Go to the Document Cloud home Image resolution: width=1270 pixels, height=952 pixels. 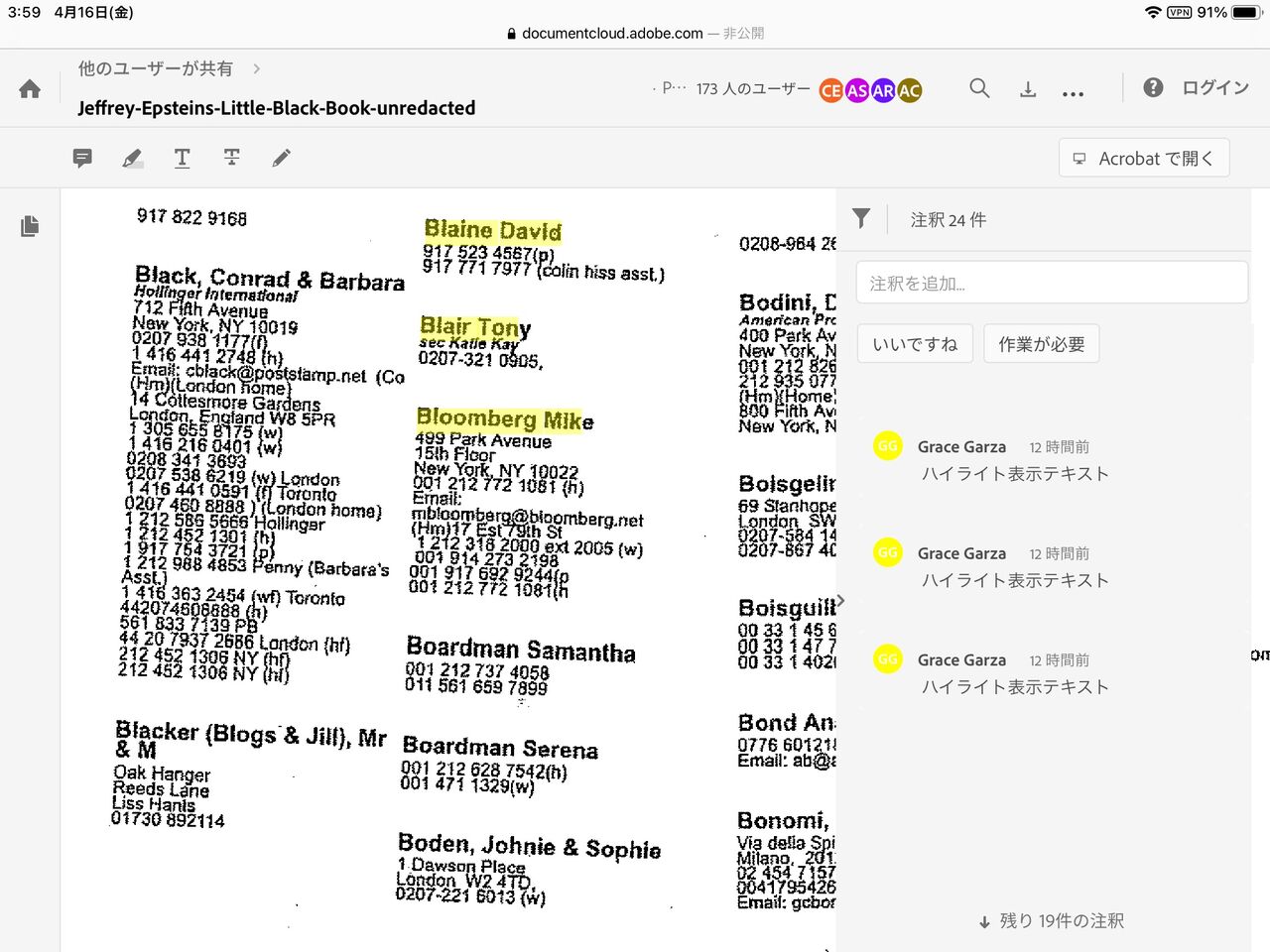point(30,89)
